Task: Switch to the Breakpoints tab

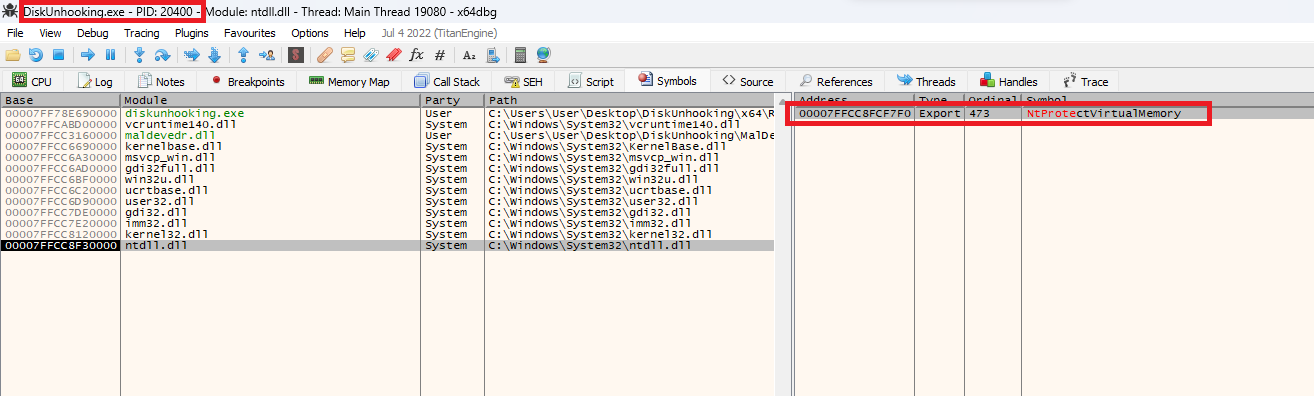Action: [x=247, y=81]
